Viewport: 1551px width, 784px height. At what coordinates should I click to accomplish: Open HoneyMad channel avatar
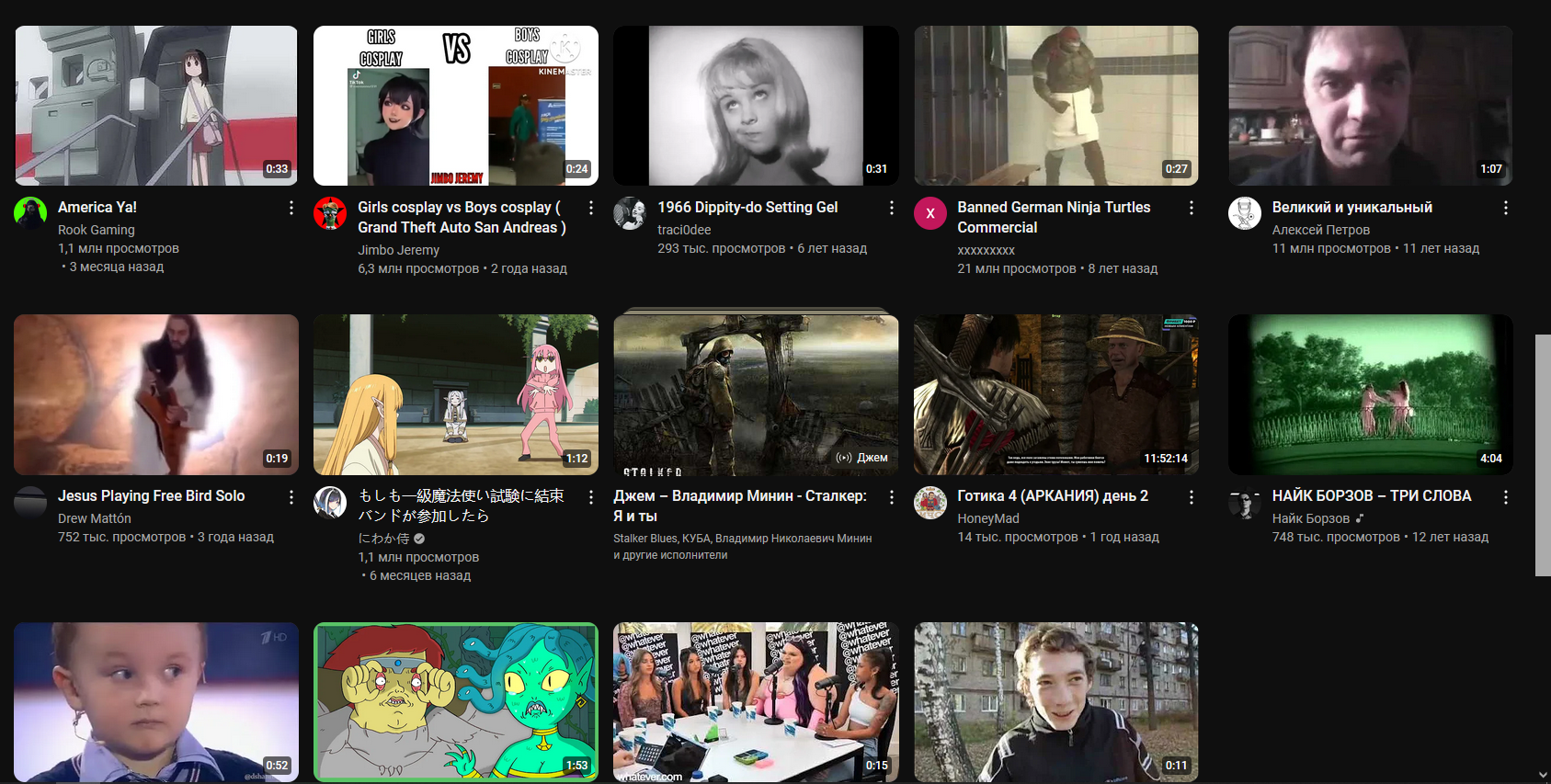[930, 502]
